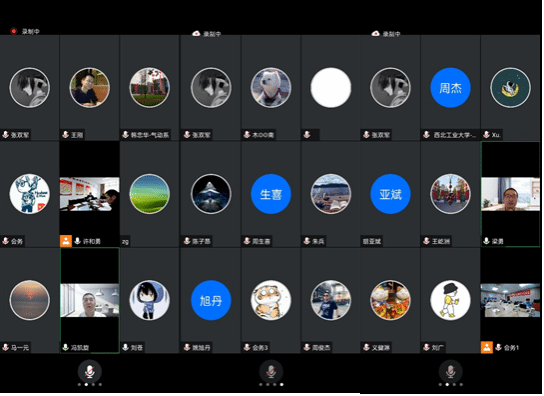Unmute with the microphone button under 冯凯旋's video
The width and height of the screenshot is (544, 396).
[x=90, y=372]
